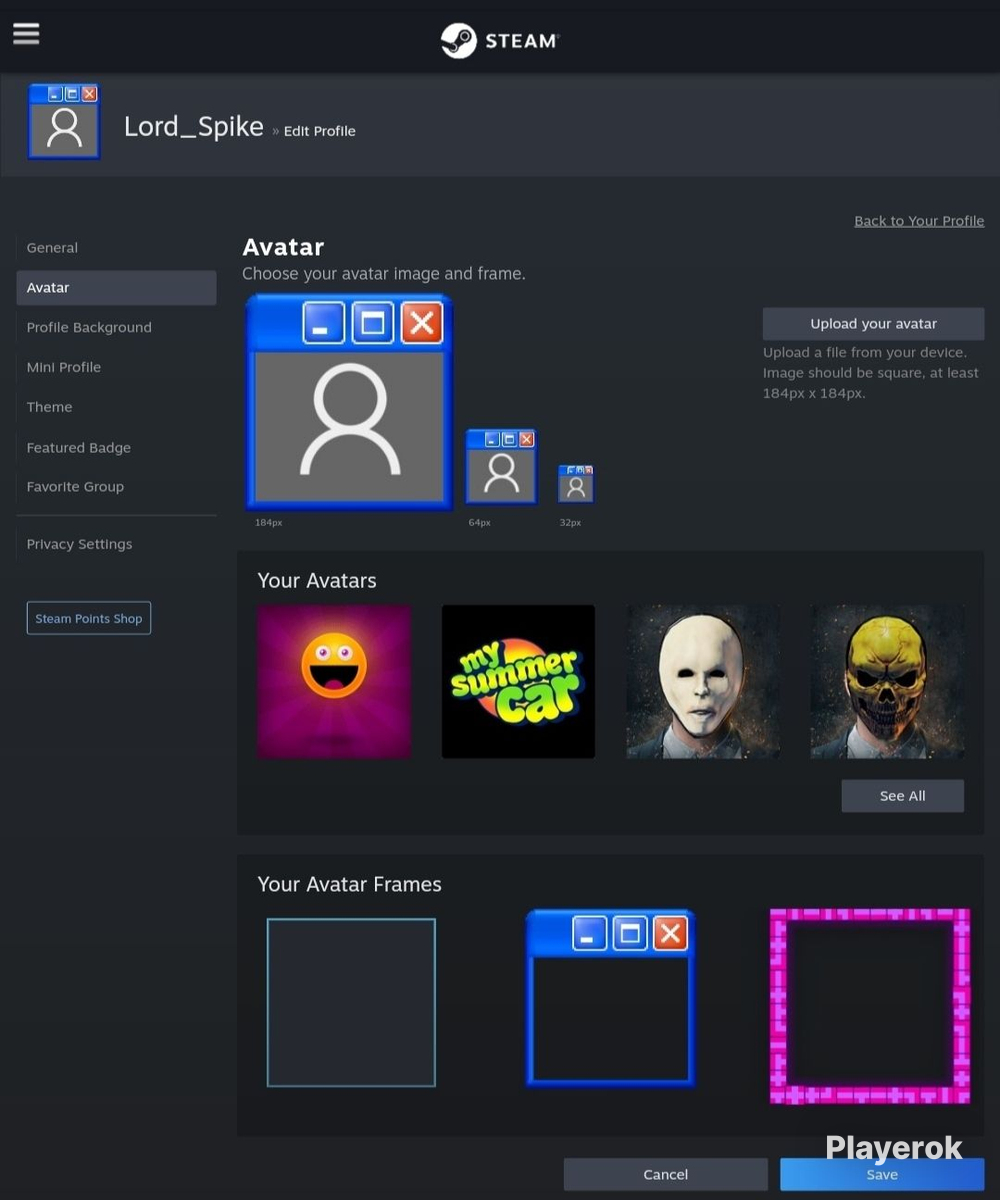This screenshot has width=1000, height=1200.
Task: Open the Lord_Spike profile name link
Action: (193, 127)
